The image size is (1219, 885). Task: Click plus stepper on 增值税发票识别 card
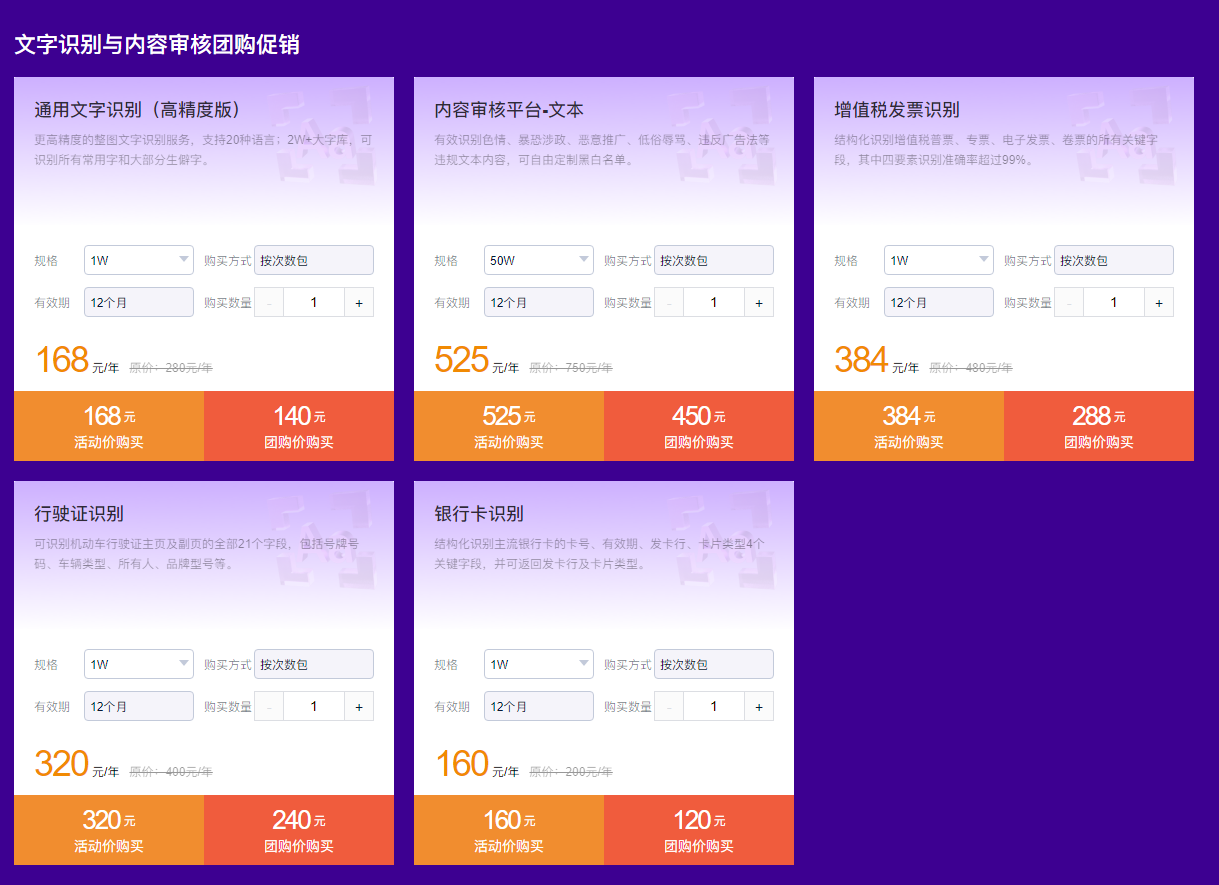[x=1159, y=302]
